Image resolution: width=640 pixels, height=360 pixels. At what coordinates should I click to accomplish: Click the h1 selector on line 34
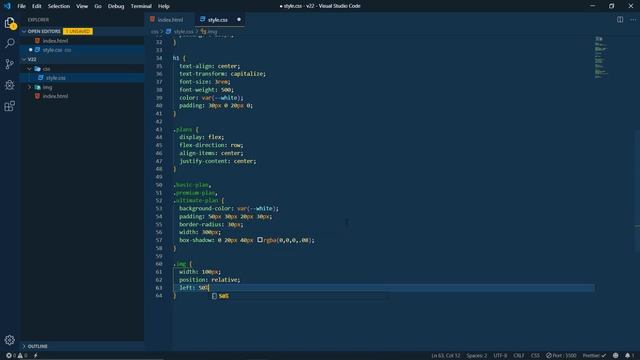click(x=176, y=58)
